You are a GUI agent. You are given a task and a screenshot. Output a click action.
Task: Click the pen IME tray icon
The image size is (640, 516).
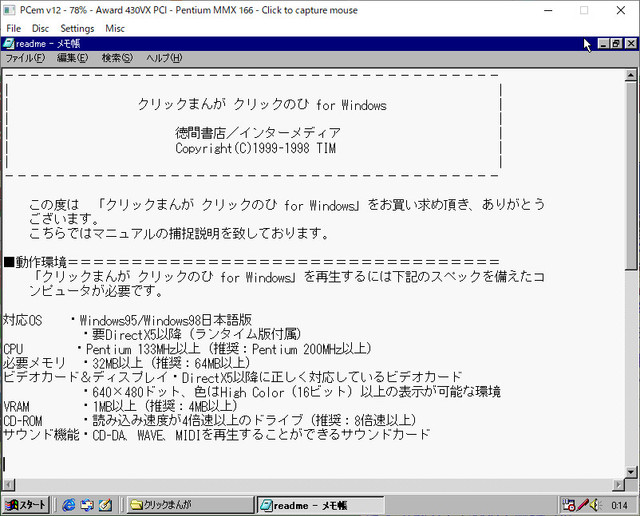coord(583,505)
